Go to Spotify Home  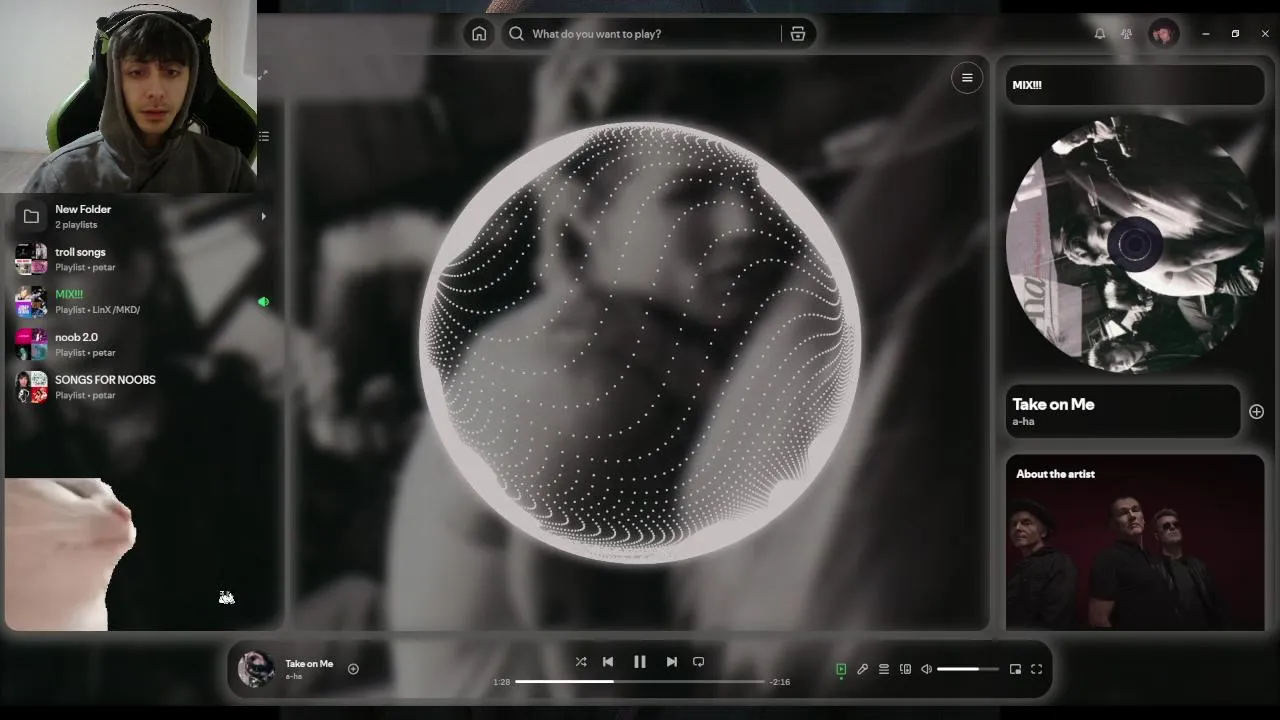click(479, 34)
